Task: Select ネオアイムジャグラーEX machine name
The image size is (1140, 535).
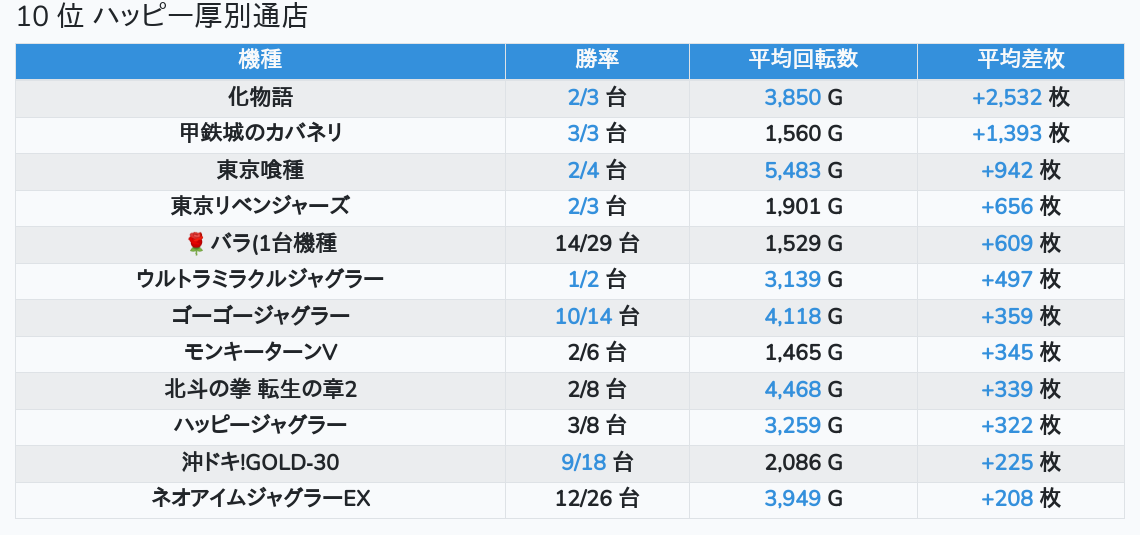Action: point(260,498)
